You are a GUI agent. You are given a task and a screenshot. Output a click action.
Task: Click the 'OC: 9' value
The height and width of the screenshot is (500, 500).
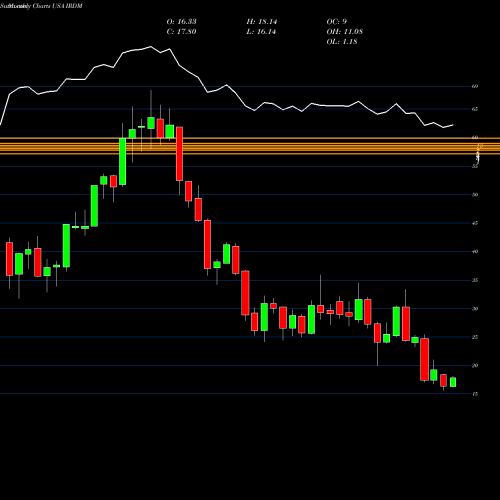[x=337, y=22]
